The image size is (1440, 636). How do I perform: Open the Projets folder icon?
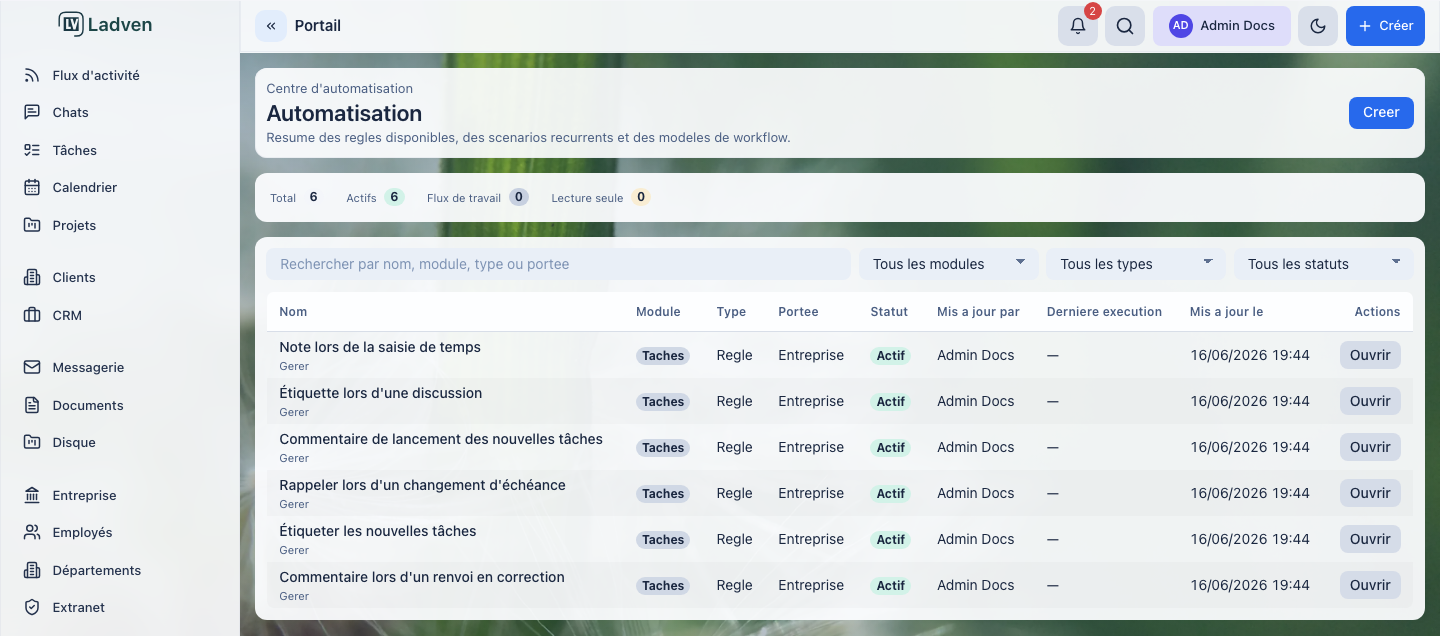click(32, 225)
